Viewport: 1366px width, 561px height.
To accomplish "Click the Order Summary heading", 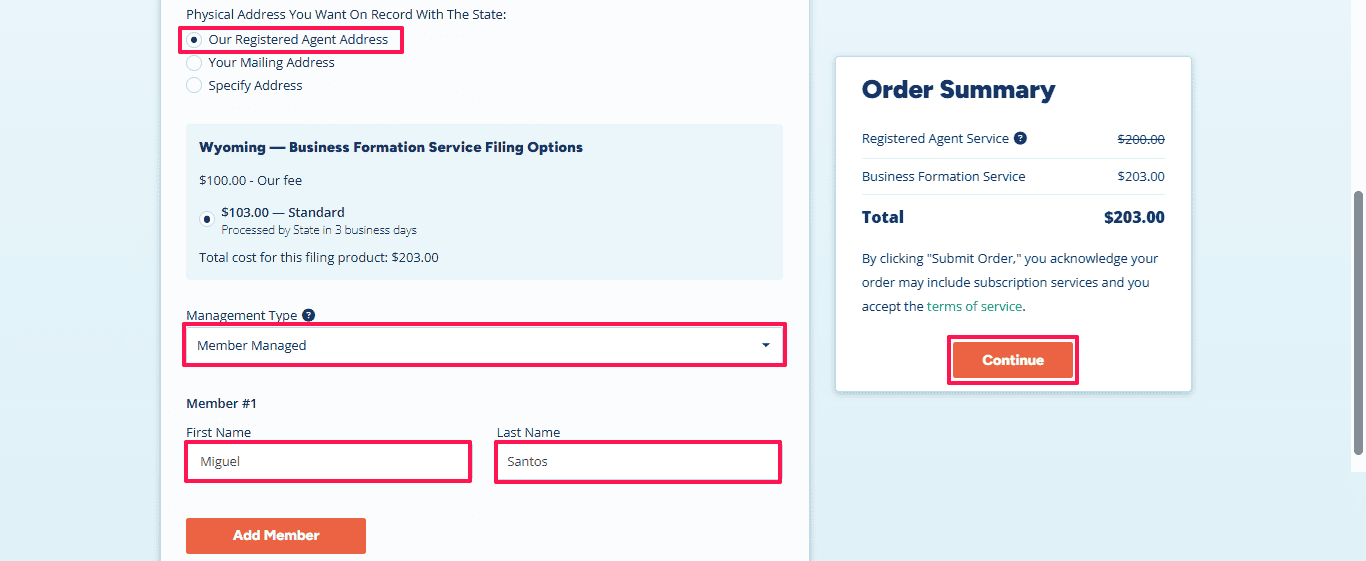I will [x=958, y=89].
